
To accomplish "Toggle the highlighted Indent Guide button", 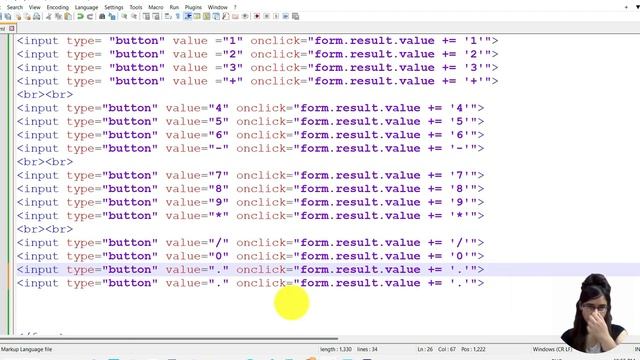I will click(188, 16).
